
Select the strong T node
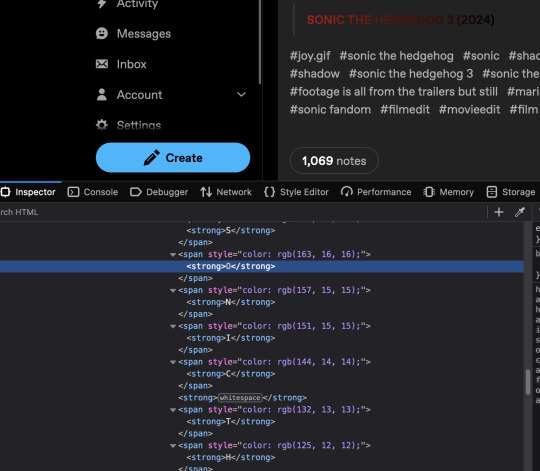pos(231,422)
